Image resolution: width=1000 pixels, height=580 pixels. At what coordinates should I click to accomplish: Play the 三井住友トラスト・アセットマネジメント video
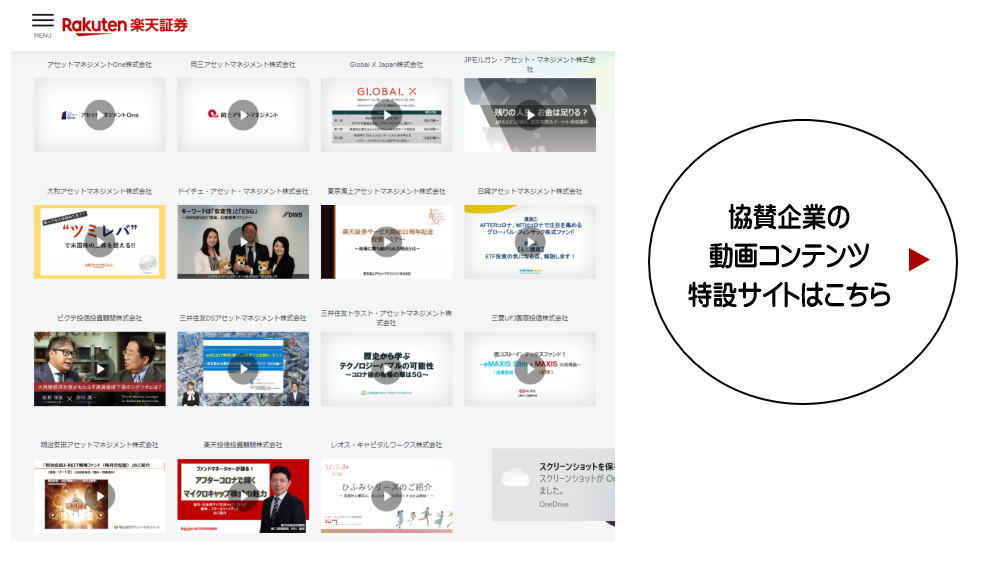[386, 369]
